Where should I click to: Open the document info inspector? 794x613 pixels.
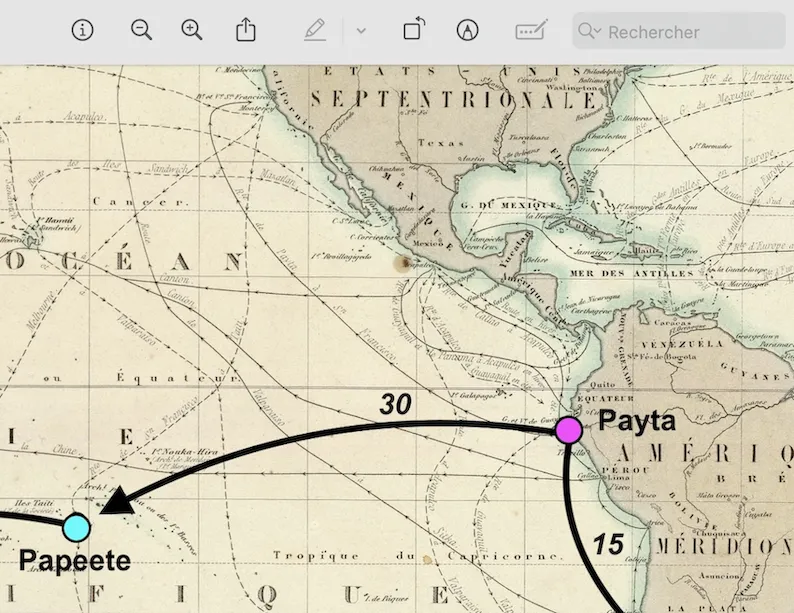point(82,30)
